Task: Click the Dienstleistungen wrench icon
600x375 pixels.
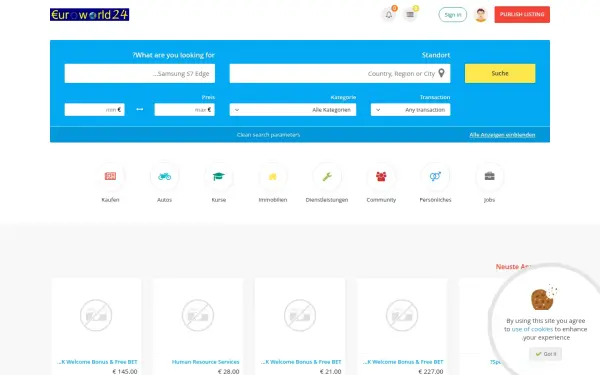Action: point(327,176)
